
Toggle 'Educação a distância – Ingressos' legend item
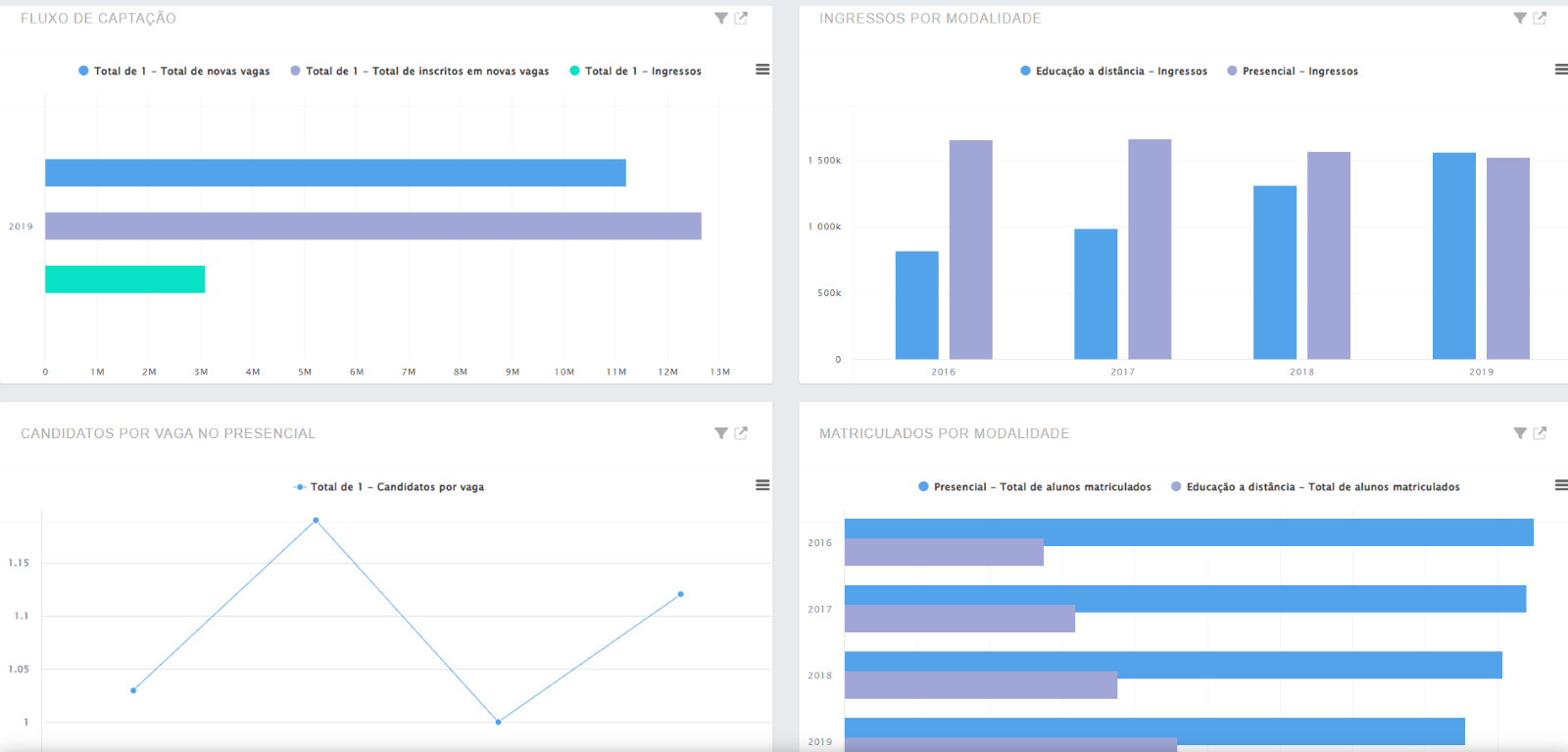click(x=1114, y=71)
